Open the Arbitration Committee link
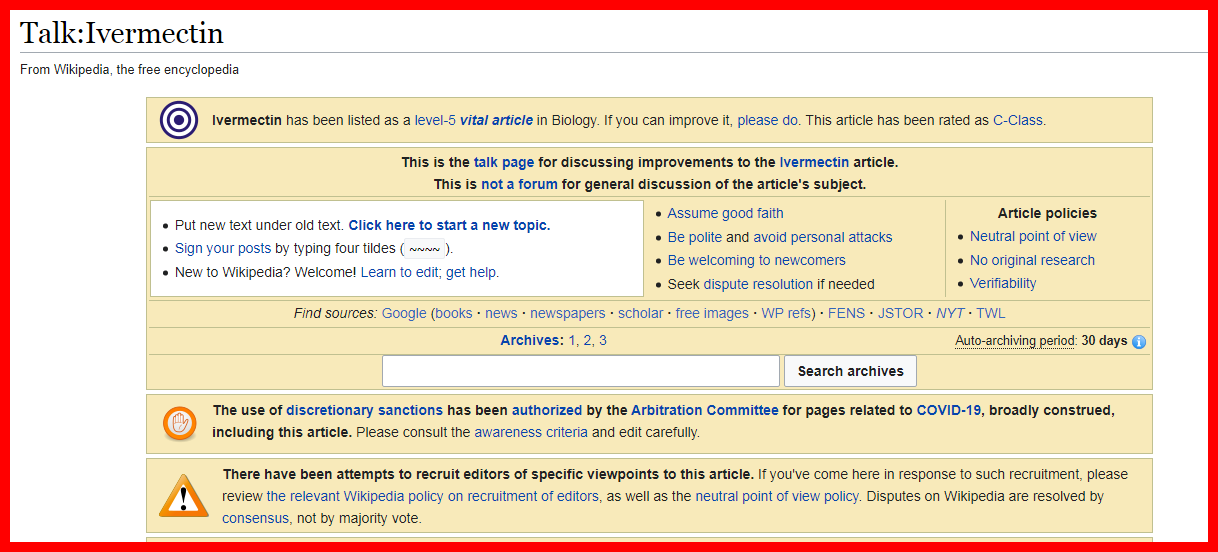 point(705,410)
